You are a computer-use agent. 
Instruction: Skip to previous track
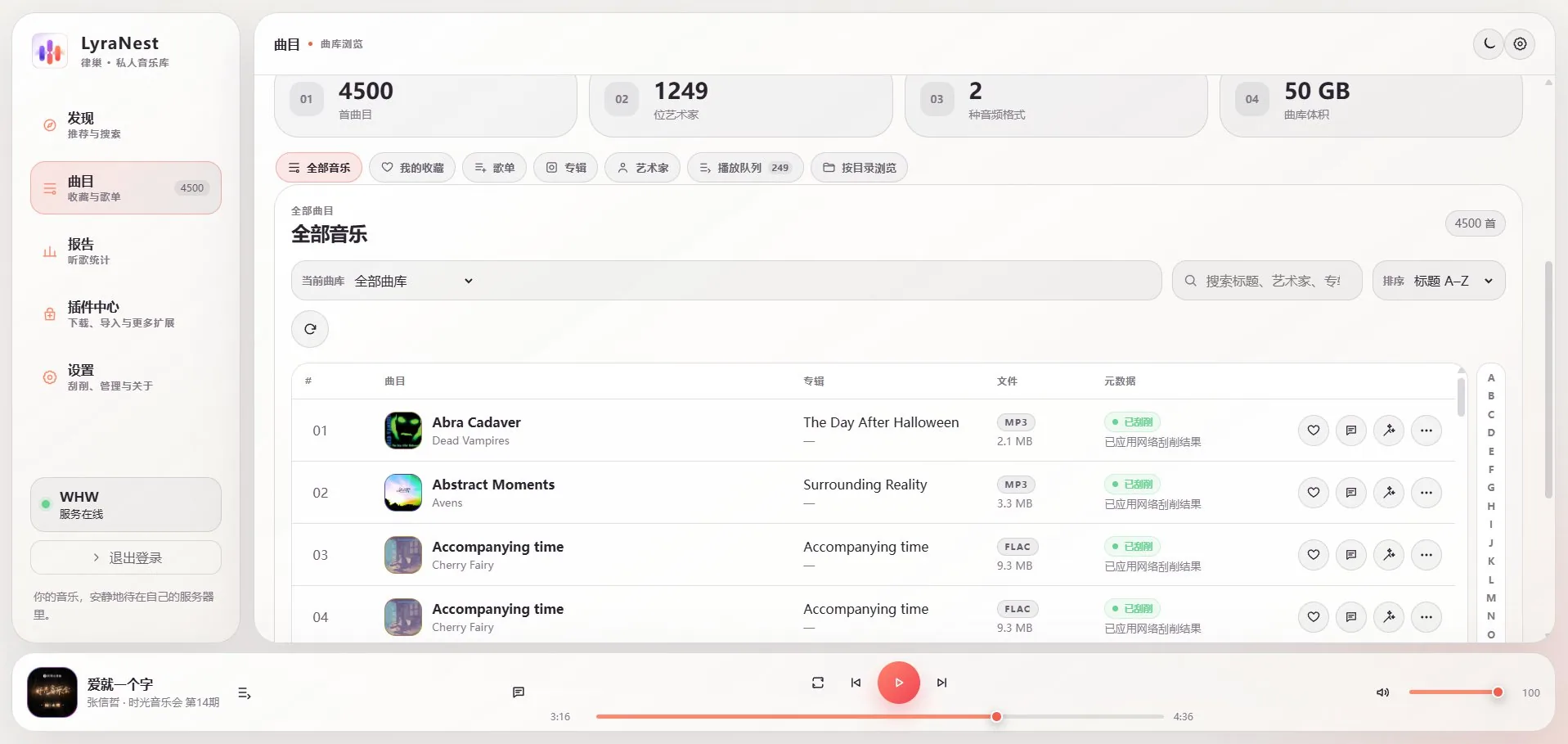pyautogui.click(x=856, y=683)
